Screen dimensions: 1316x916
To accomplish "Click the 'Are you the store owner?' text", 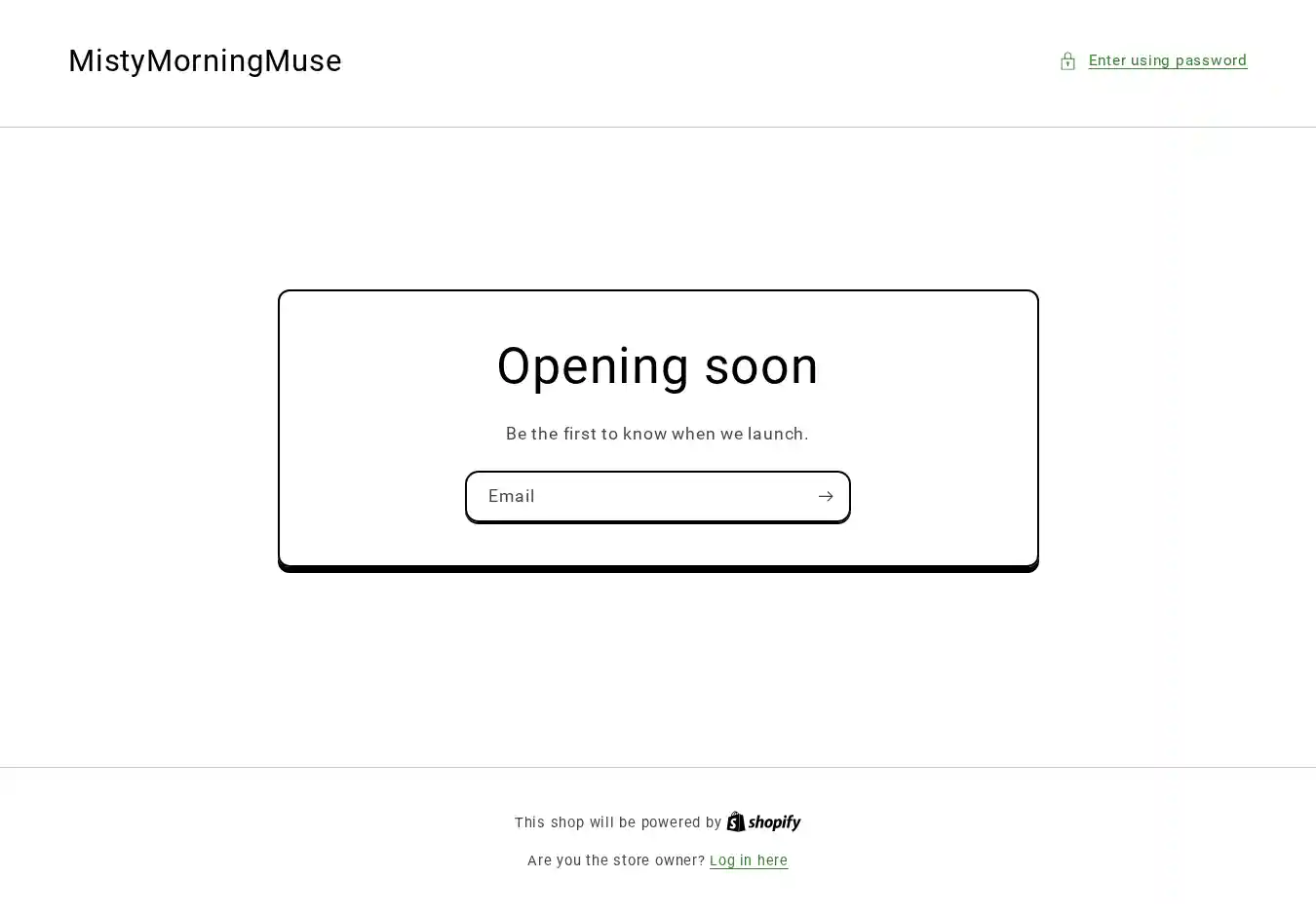I will tap(615, 860).
